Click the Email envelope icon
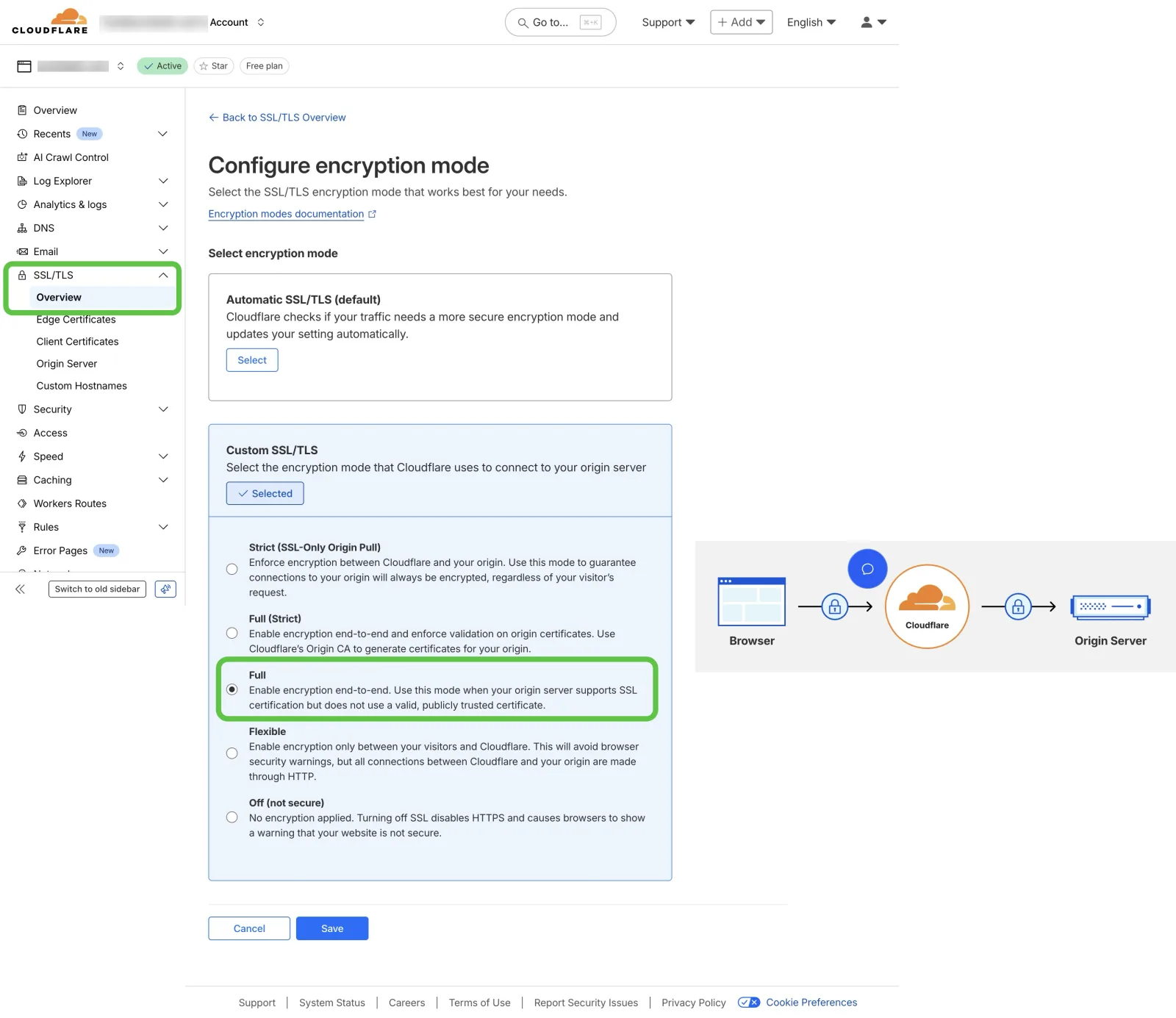This screenshot has width=1176, height=1018. [22, 251]
